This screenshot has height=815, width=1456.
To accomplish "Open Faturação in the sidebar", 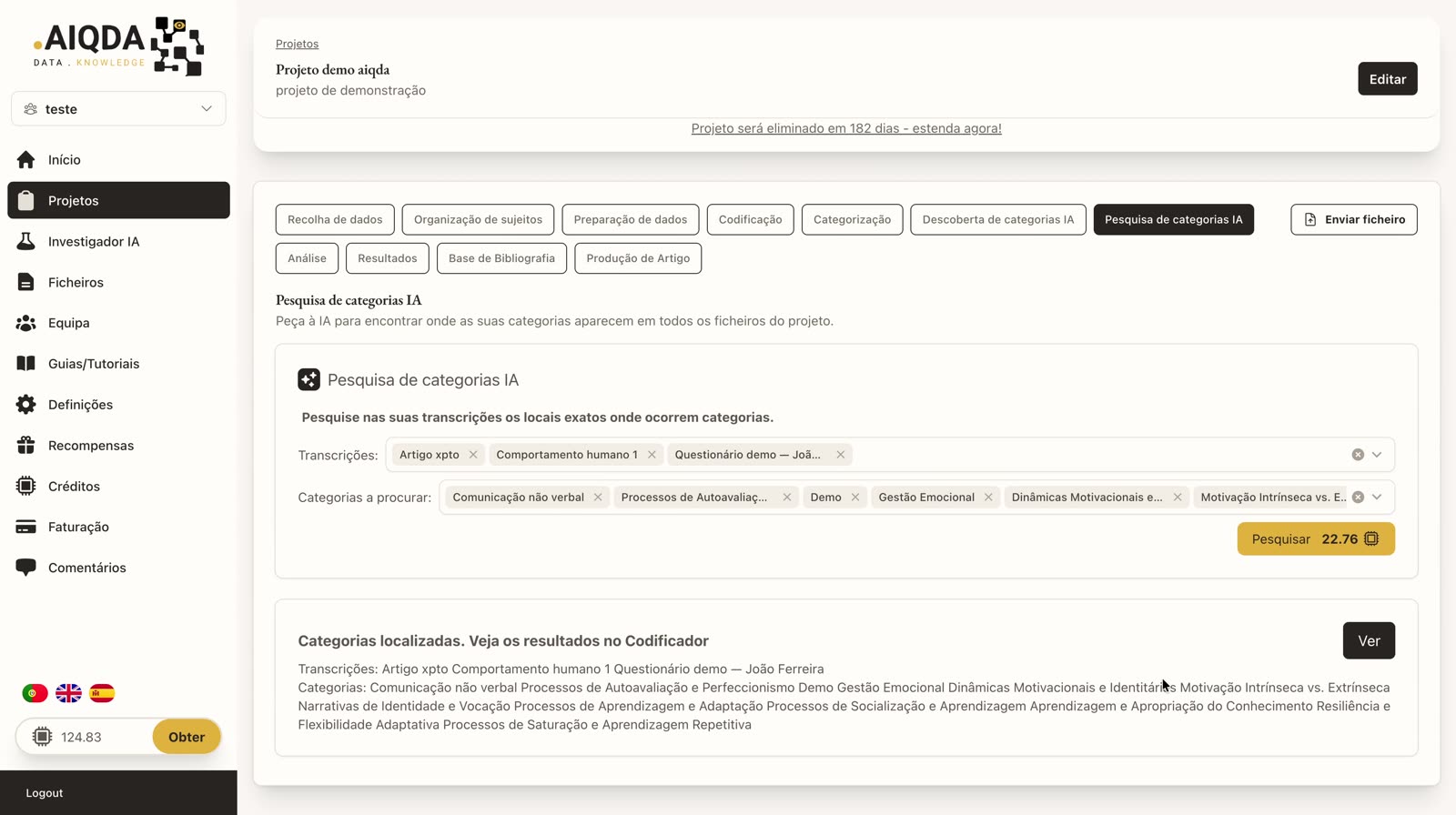I will click(x=118, y=527).
